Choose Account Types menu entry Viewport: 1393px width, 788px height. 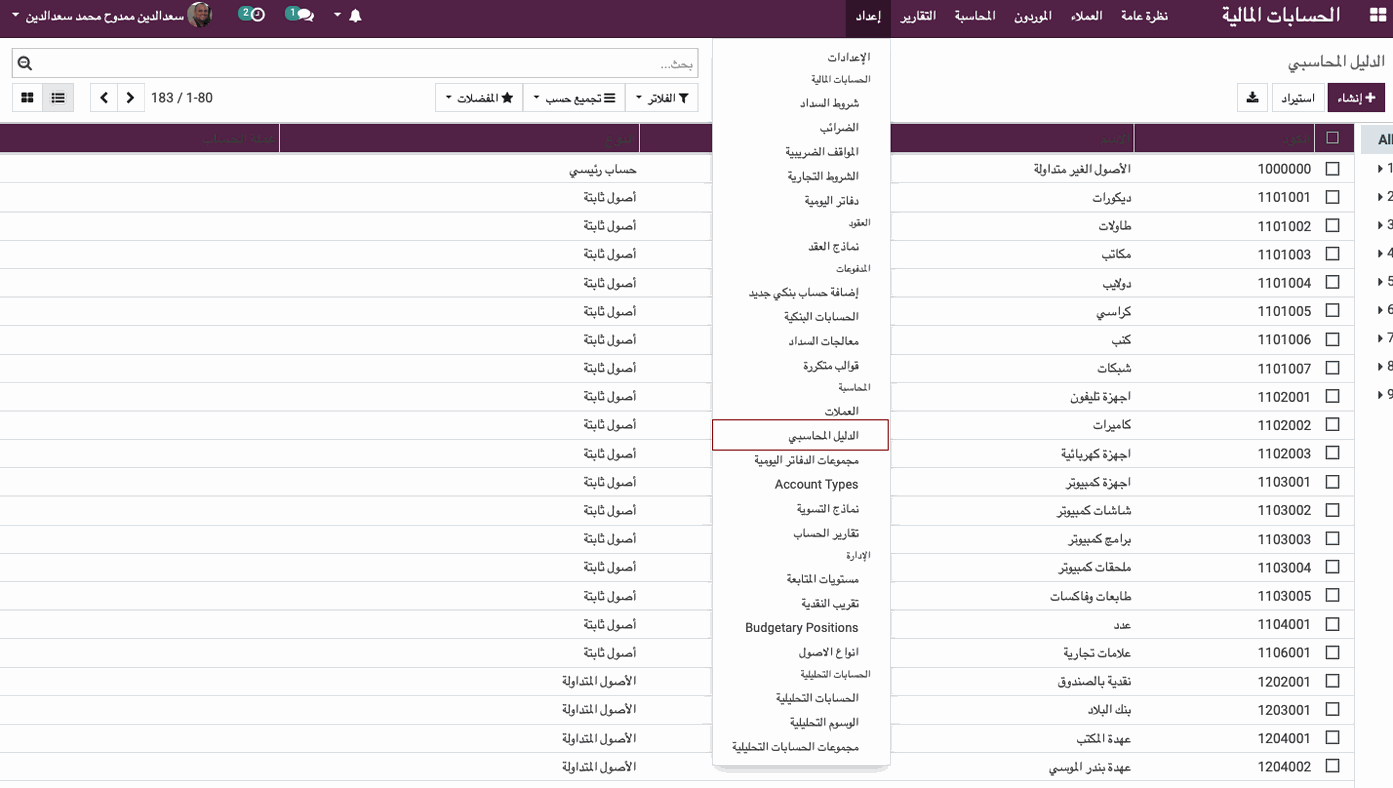tap(816, 484)
